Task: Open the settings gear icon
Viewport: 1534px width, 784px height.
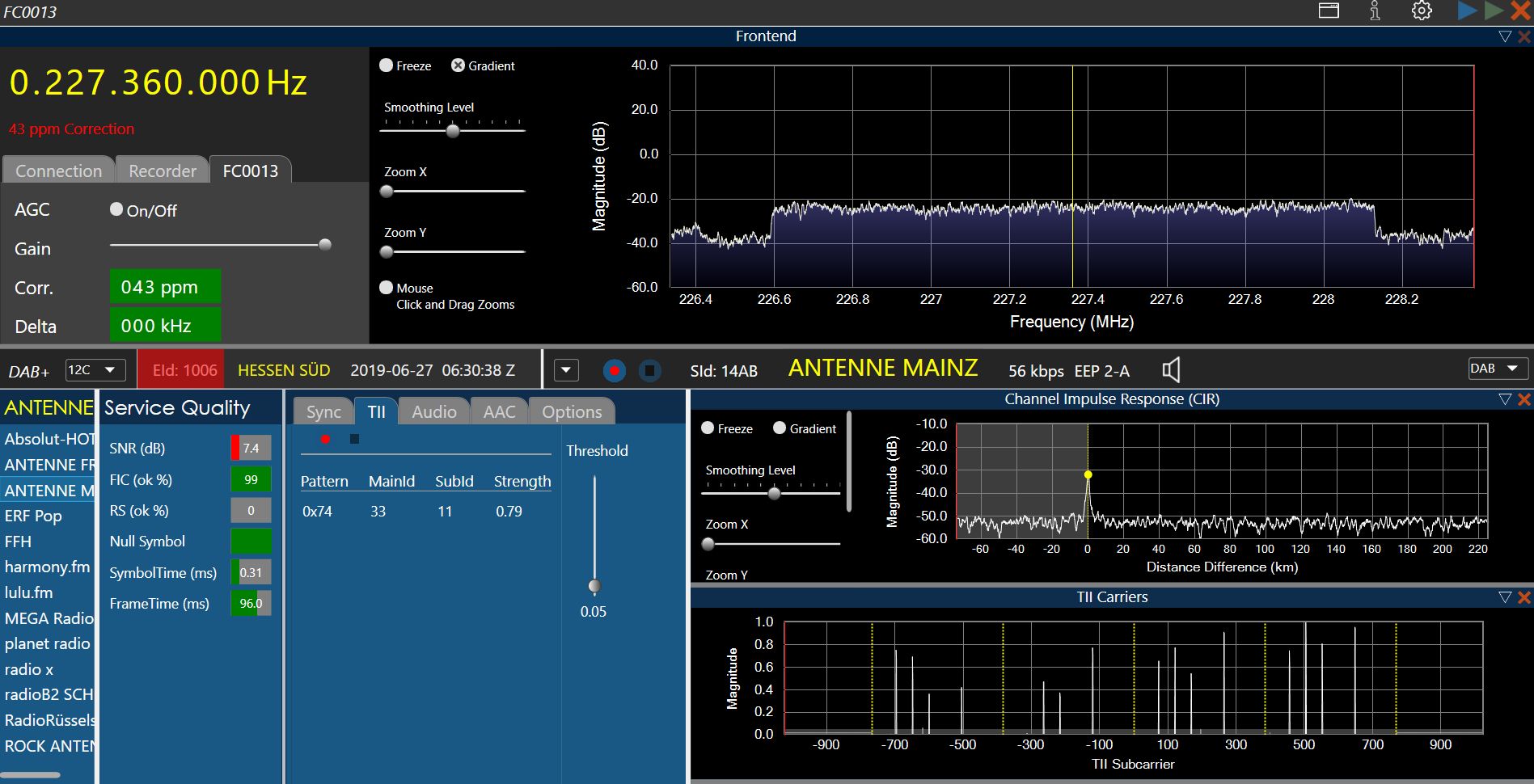Action: (x=1422, y=11)
